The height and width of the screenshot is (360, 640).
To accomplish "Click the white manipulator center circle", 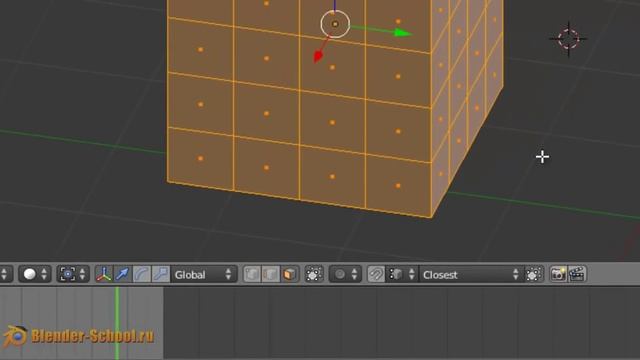I will 335,24.
